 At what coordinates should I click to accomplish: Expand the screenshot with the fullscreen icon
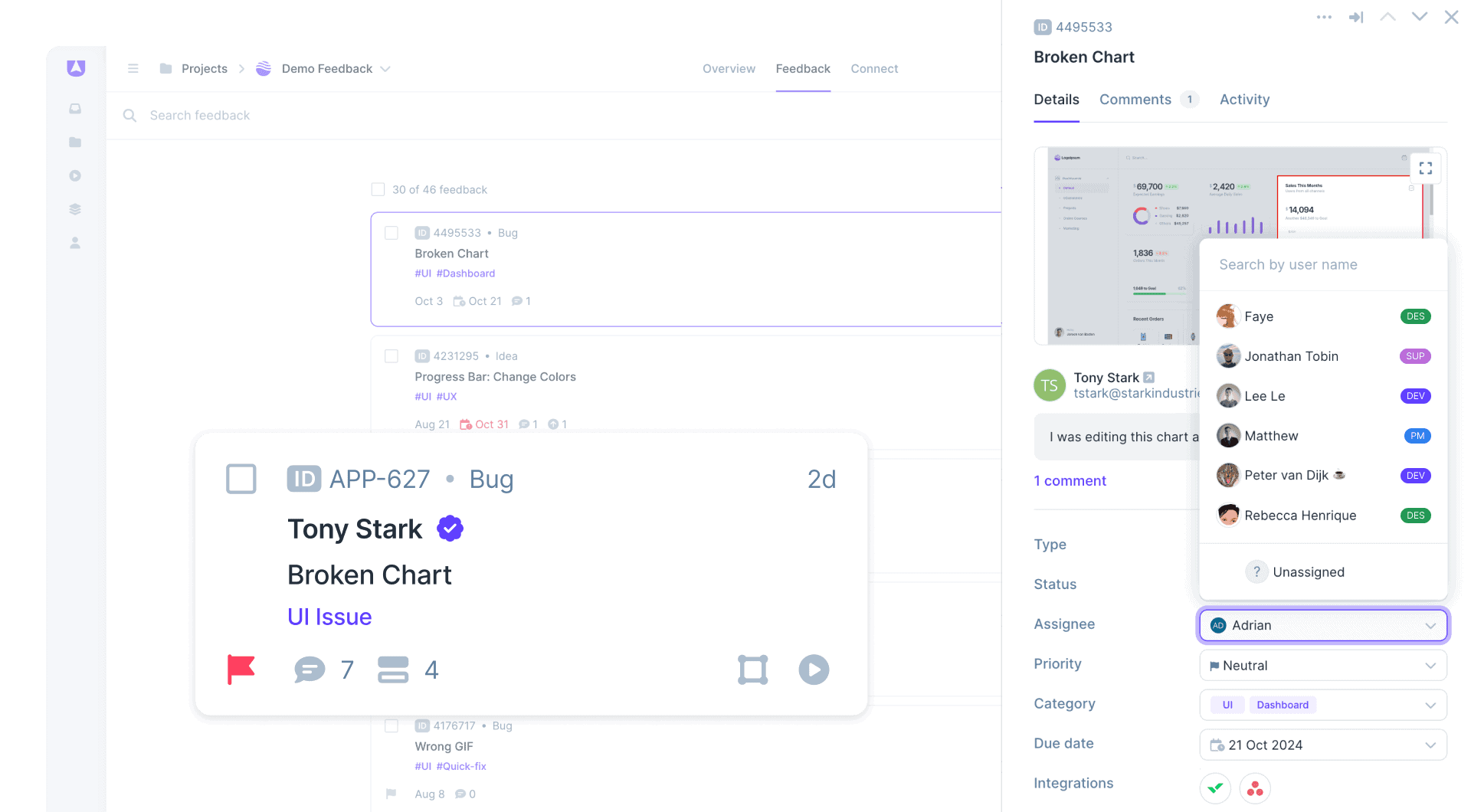[x=1426, y=168]
